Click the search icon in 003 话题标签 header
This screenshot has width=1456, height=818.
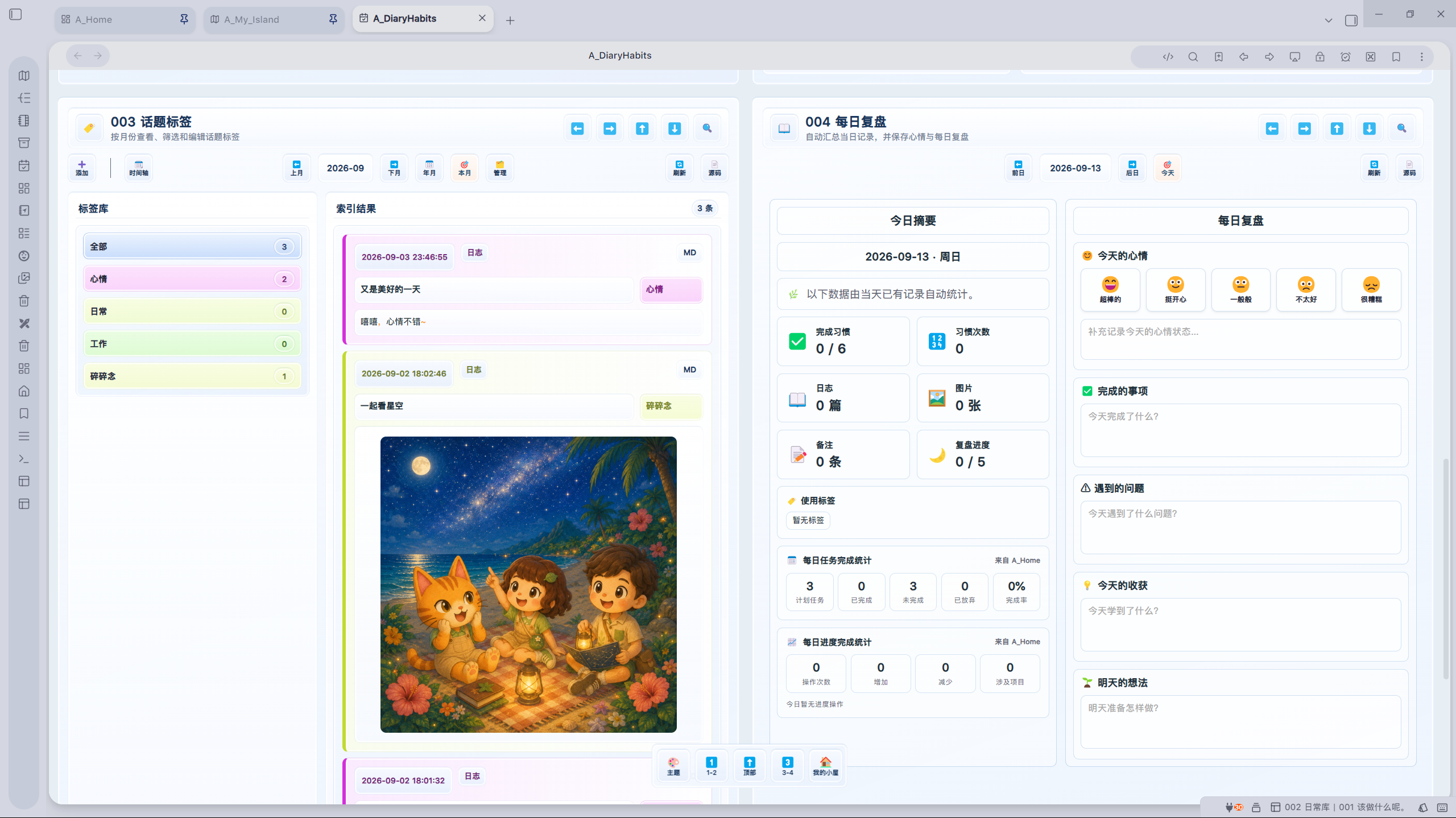click(707, 128)
